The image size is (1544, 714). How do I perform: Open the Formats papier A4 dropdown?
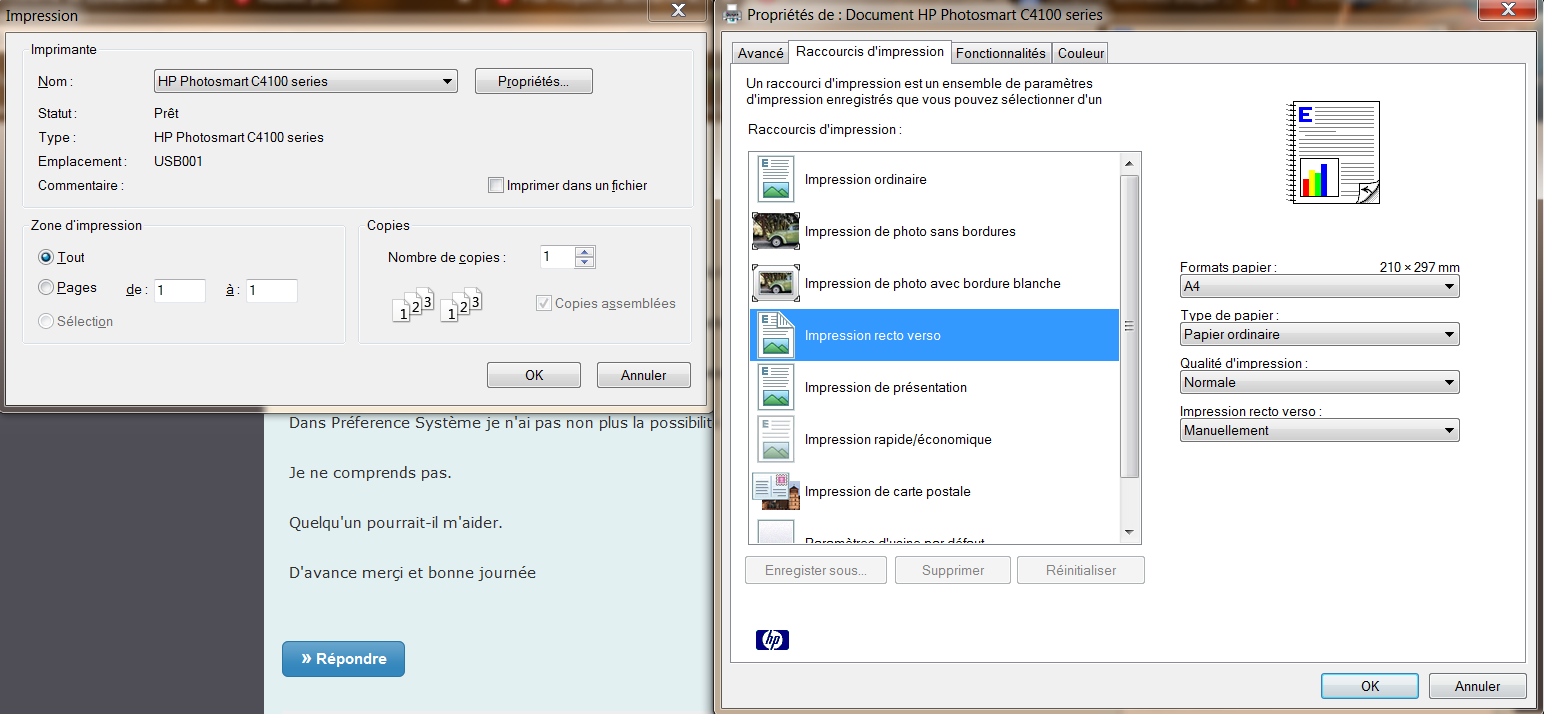click(1319, 286)
